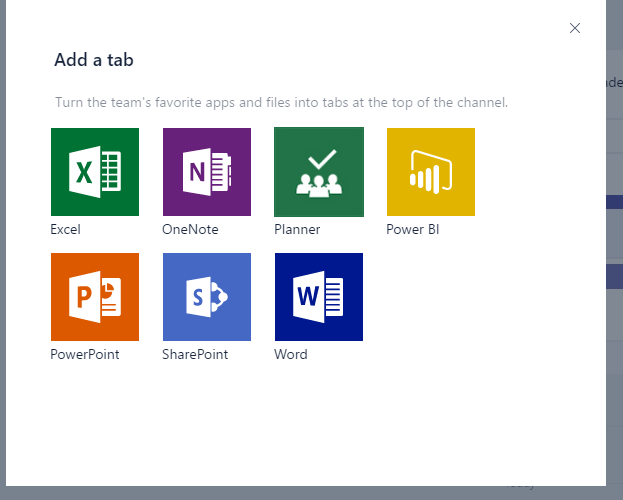The width and height of the screenshot is (623, 500).
Task: Click the empty white area below the Word tile
Action: coord(319,420)
